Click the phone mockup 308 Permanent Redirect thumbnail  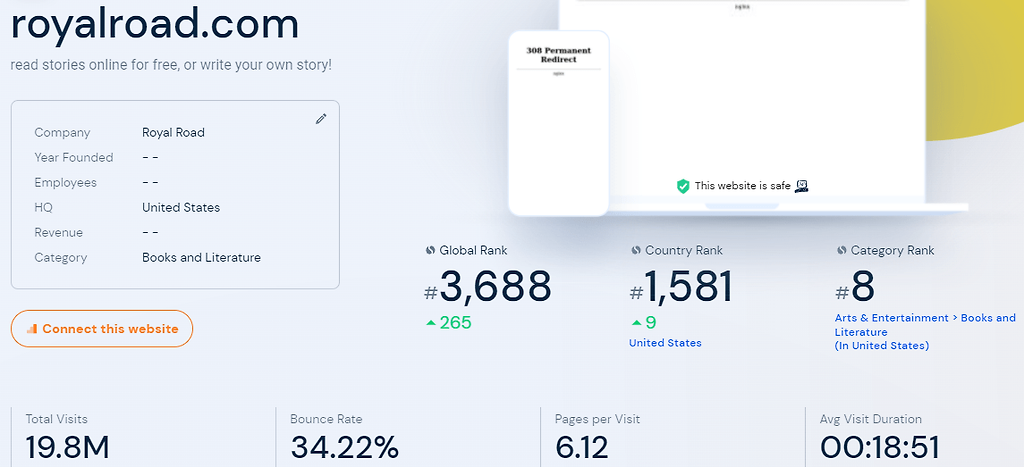coord(559,123)
